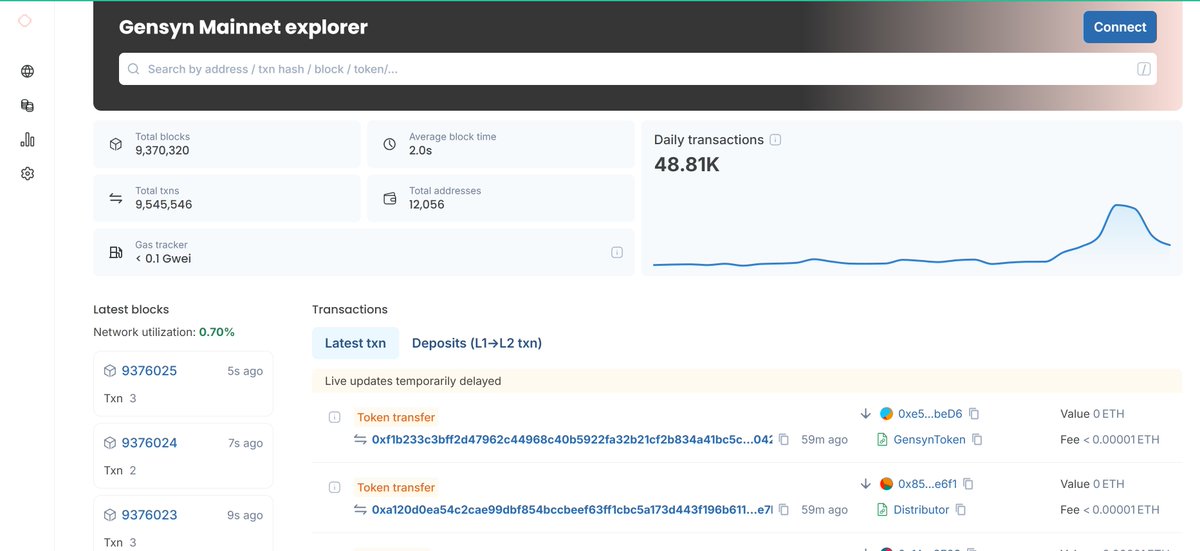Switch to Latest txn tab

point(355,343)
